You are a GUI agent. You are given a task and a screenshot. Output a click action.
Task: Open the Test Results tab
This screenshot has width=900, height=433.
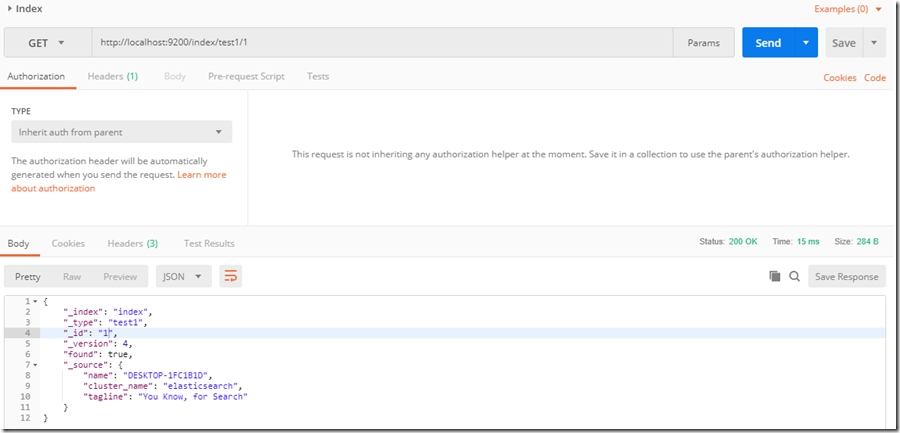(x=209, y=243)
